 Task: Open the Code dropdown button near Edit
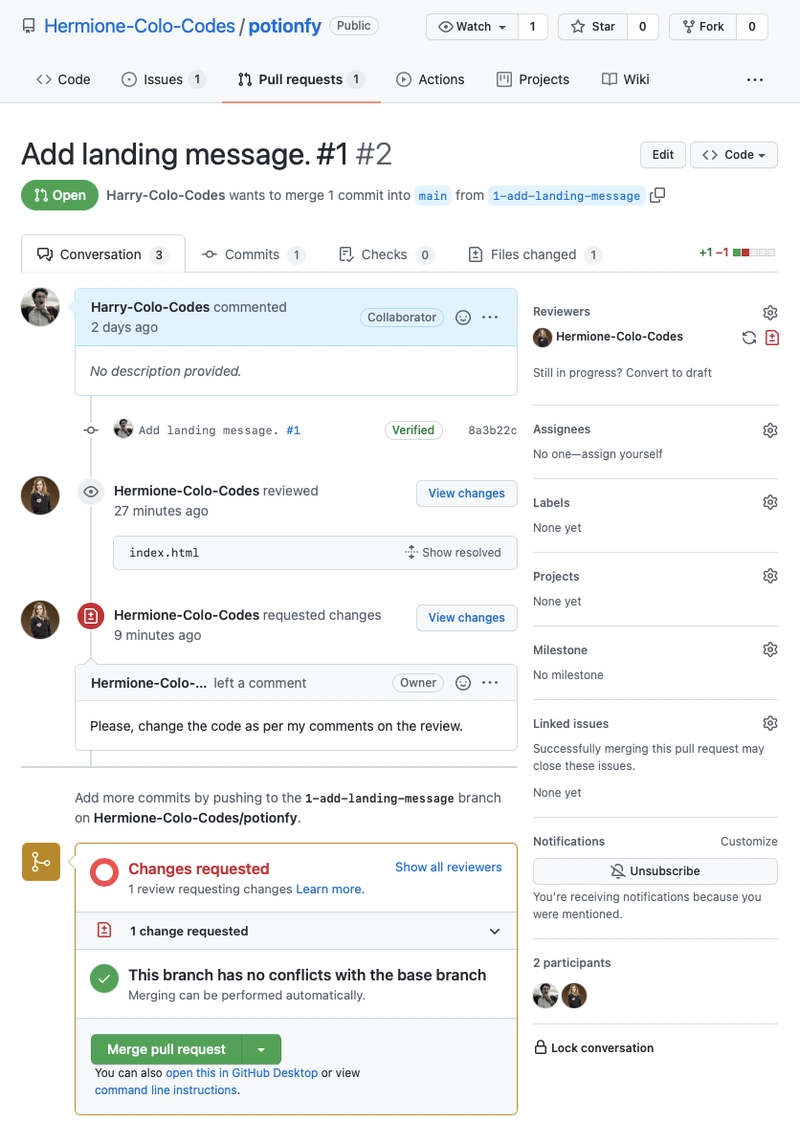(x=734, y=154)
